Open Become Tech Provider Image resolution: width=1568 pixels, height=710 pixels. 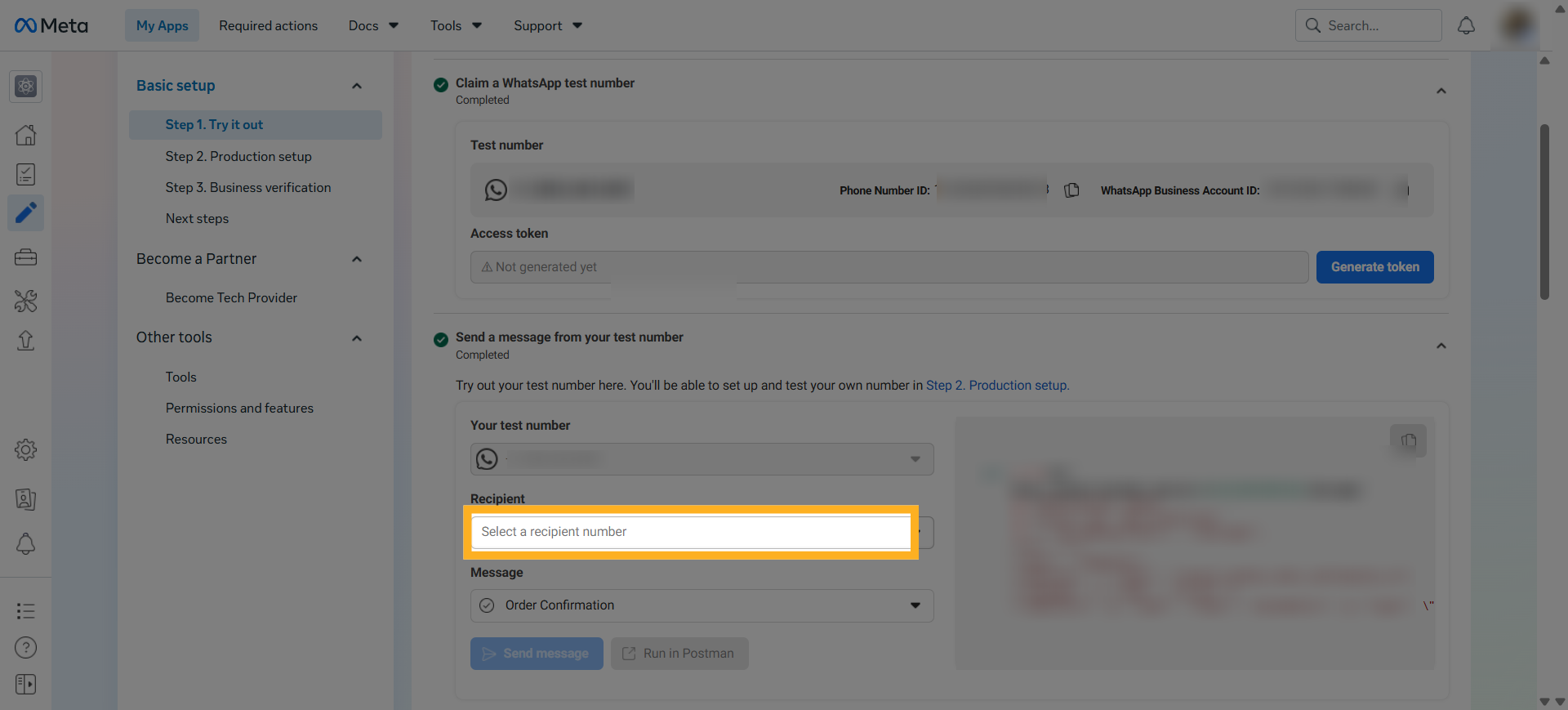click(231, 297)
